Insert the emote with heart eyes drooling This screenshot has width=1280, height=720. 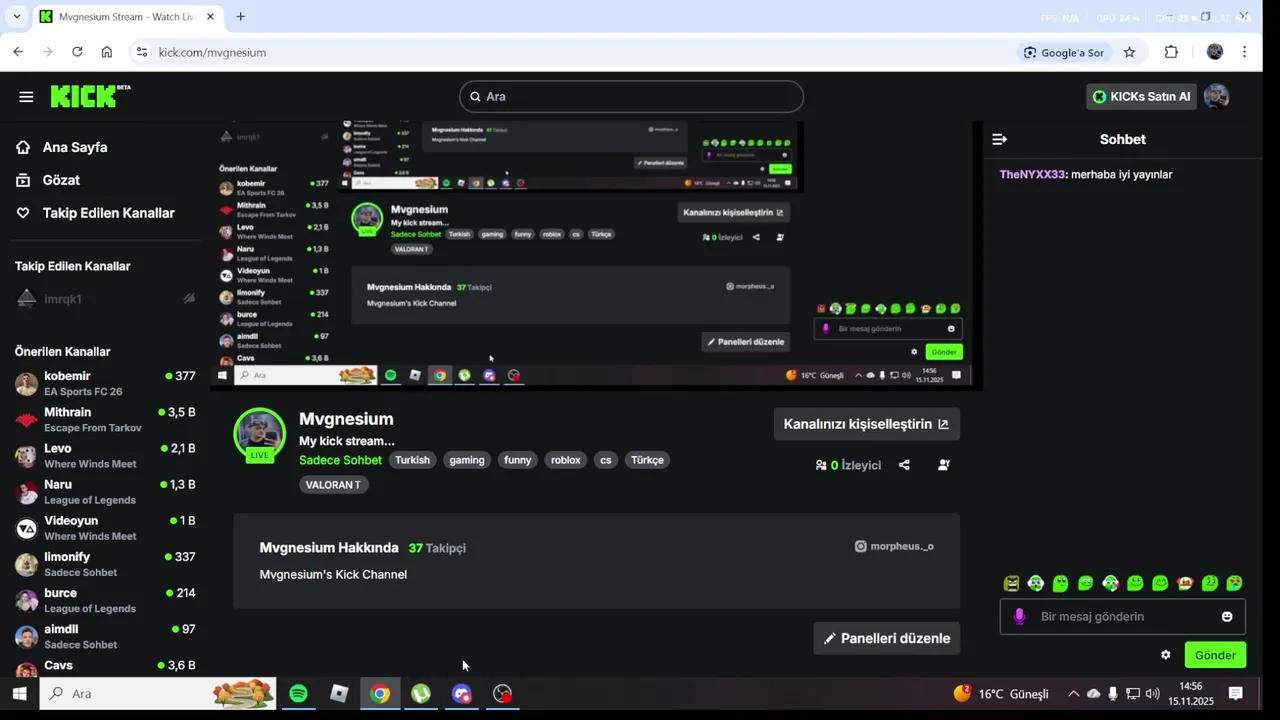tap(1235, 583)
